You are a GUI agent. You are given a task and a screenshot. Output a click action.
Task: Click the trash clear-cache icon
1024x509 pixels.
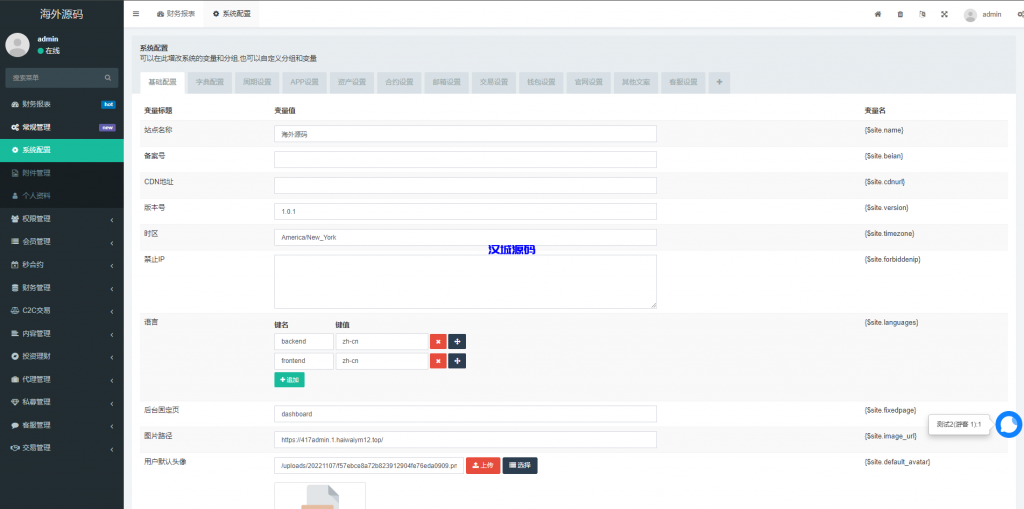point(900,14)
